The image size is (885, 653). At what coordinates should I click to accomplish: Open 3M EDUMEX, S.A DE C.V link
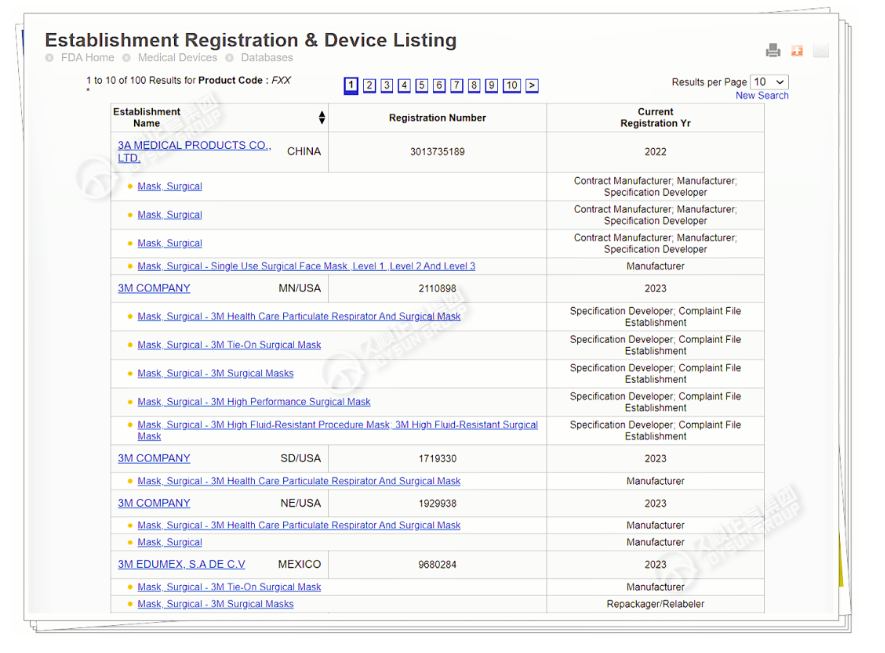tap(181, 564)
